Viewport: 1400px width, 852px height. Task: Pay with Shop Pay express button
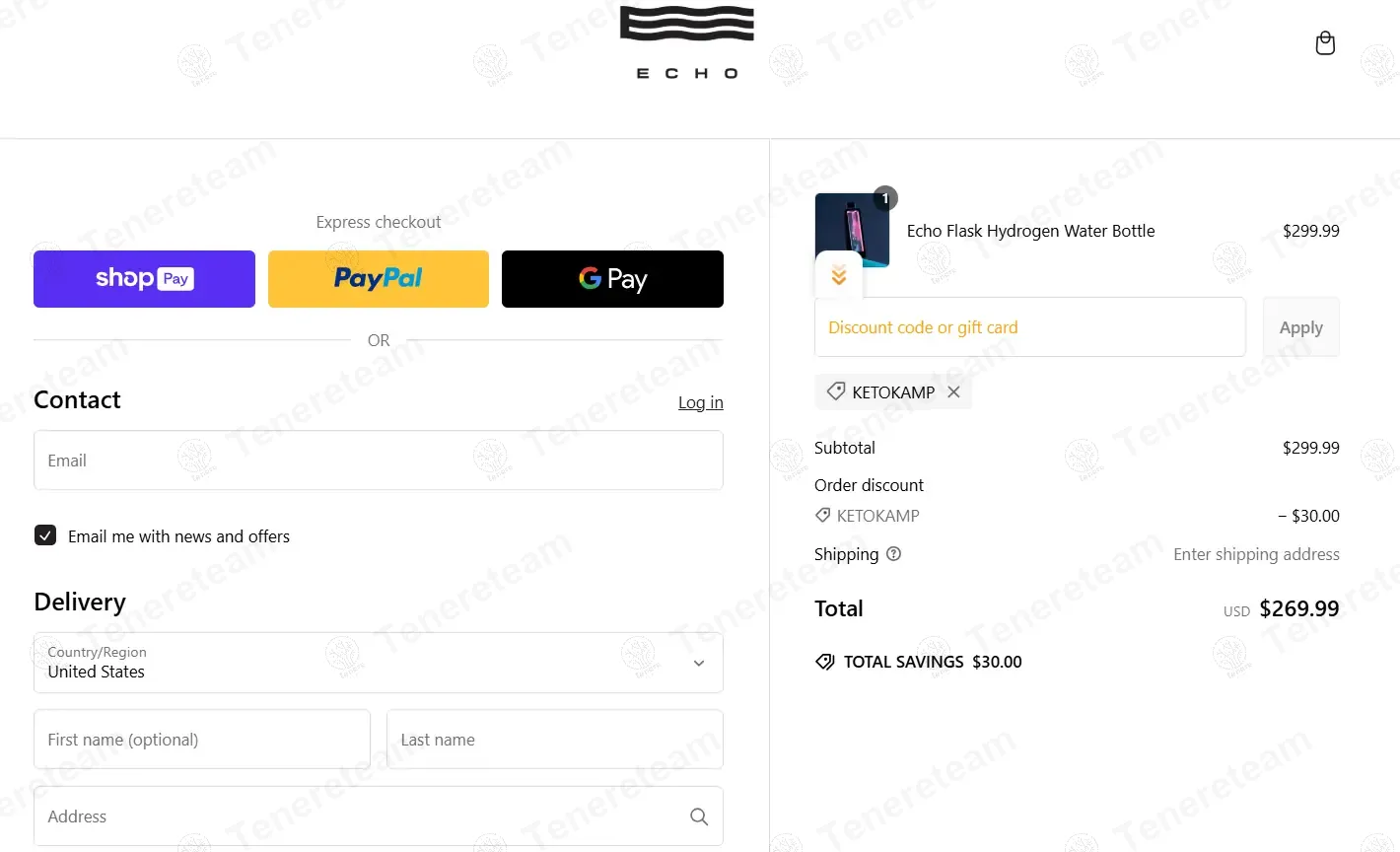(144, 279)
